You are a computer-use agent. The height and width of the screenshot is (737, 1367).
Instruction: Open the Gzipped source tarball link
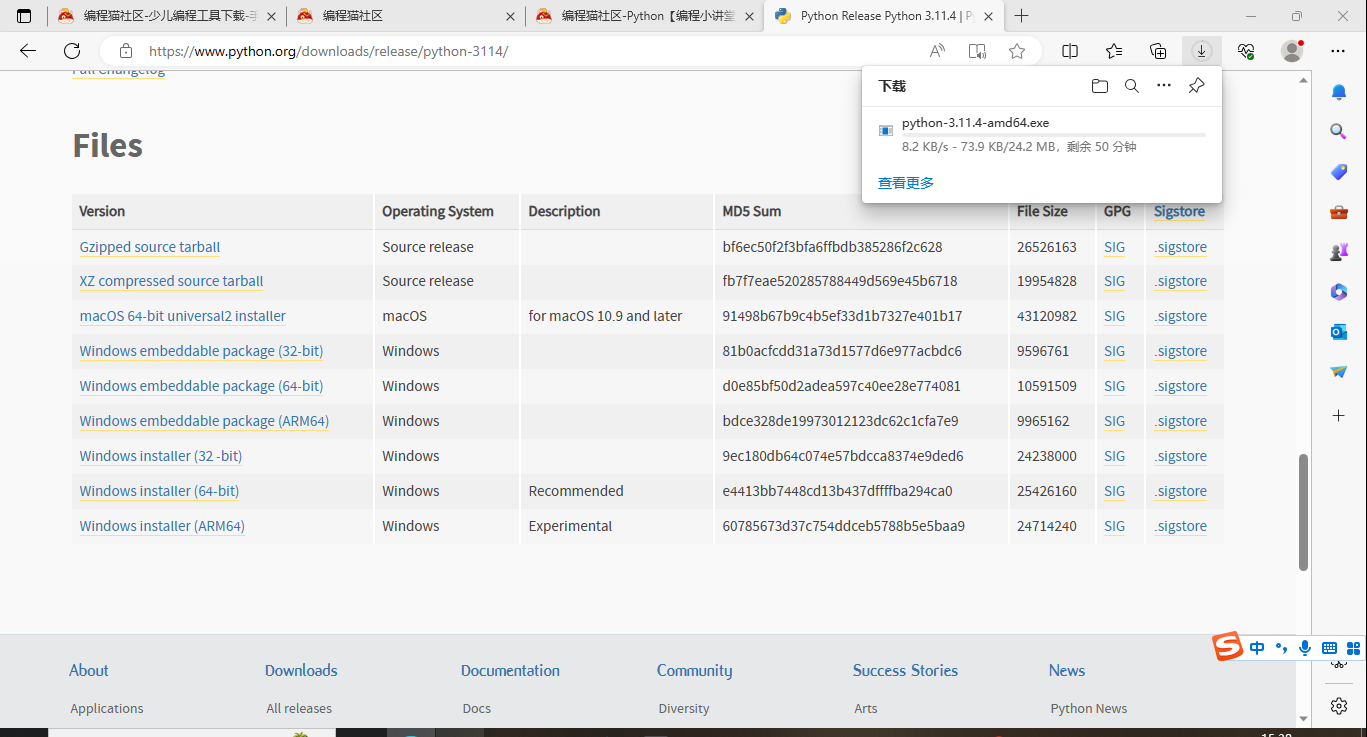click(x=150, y=247)
